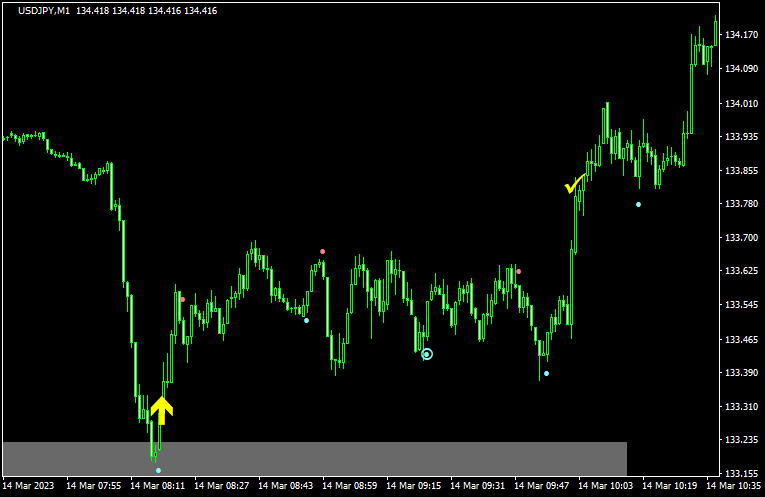This screenshot has width=765, height=497.
Task: Click the 134.010 price axis label
Action: point(741,103)
